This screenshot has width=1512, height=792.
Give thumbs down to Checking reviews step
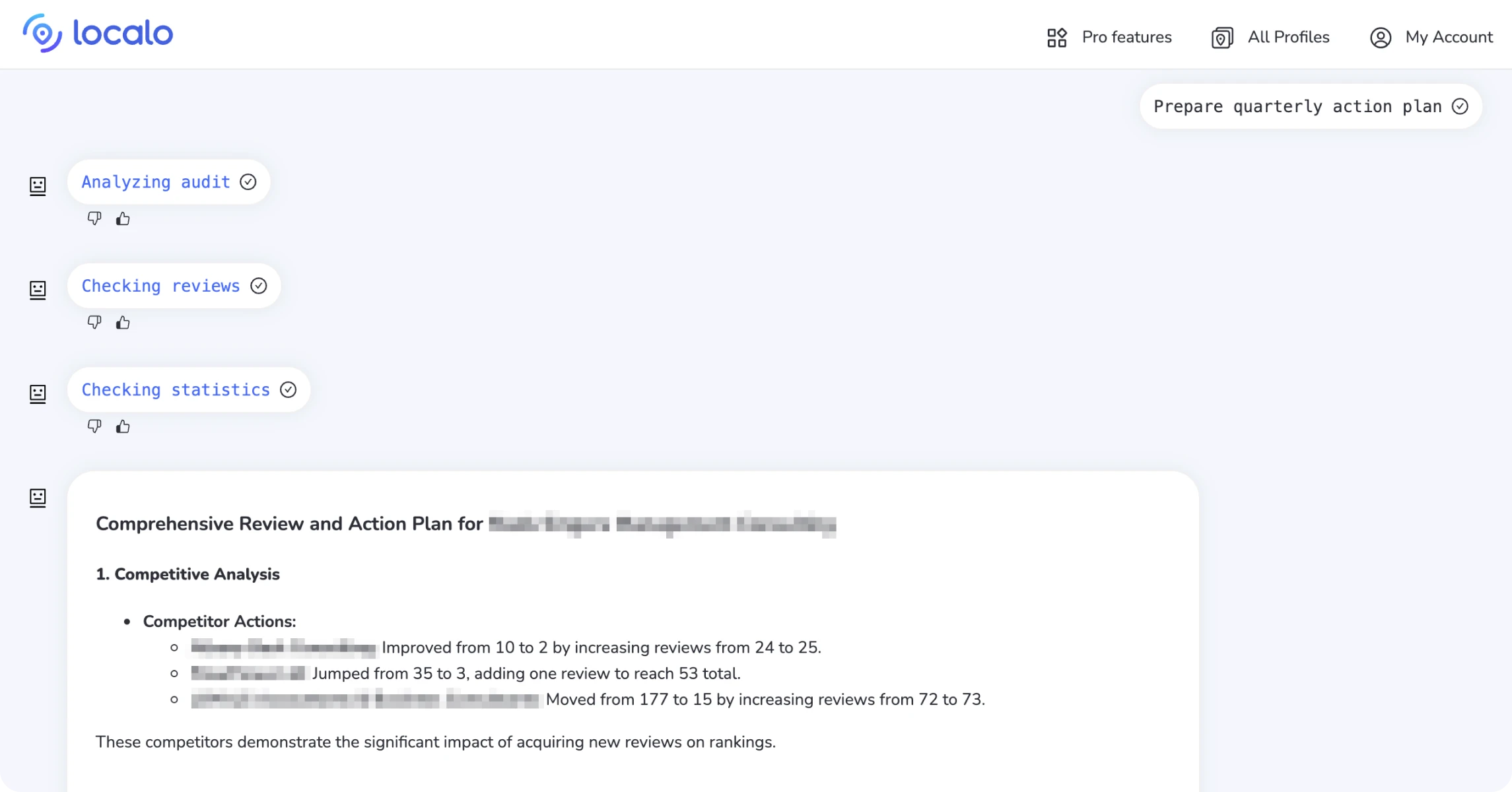[x=95, y=321]
